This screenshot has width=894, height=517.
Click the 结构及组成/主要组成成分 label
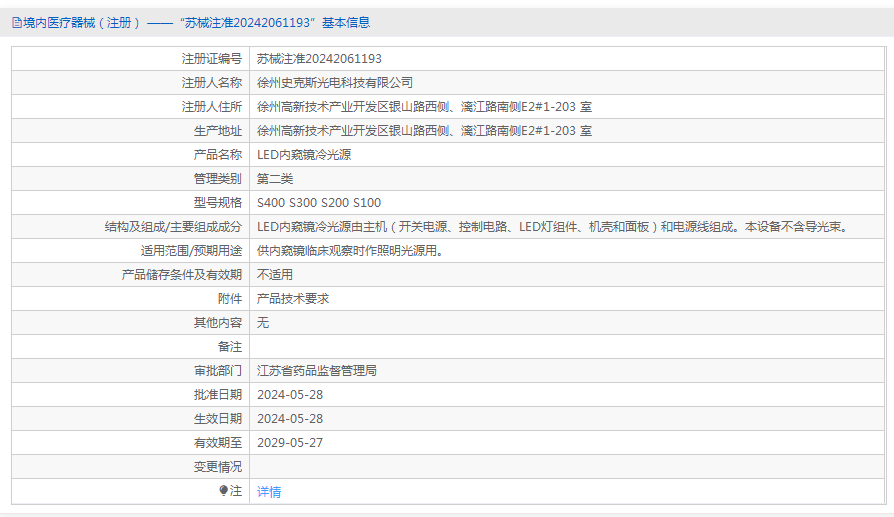tap(173, 226)
